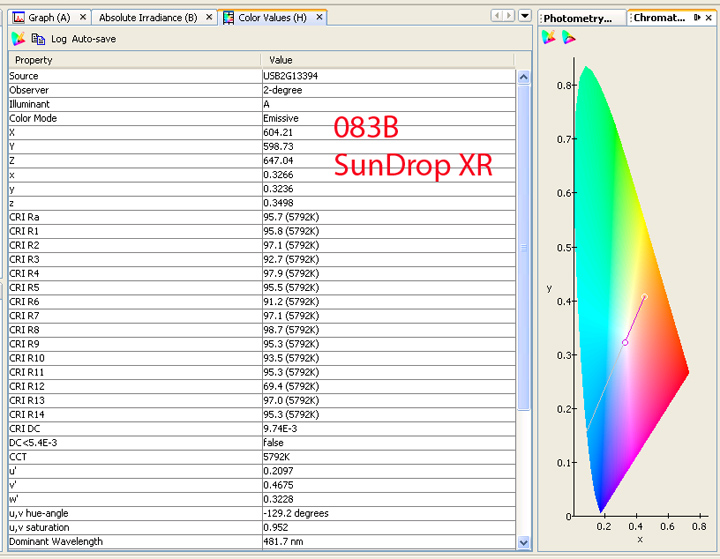
Task: Click the Log button
Action: pyautogui.click(x=59, y=39)
